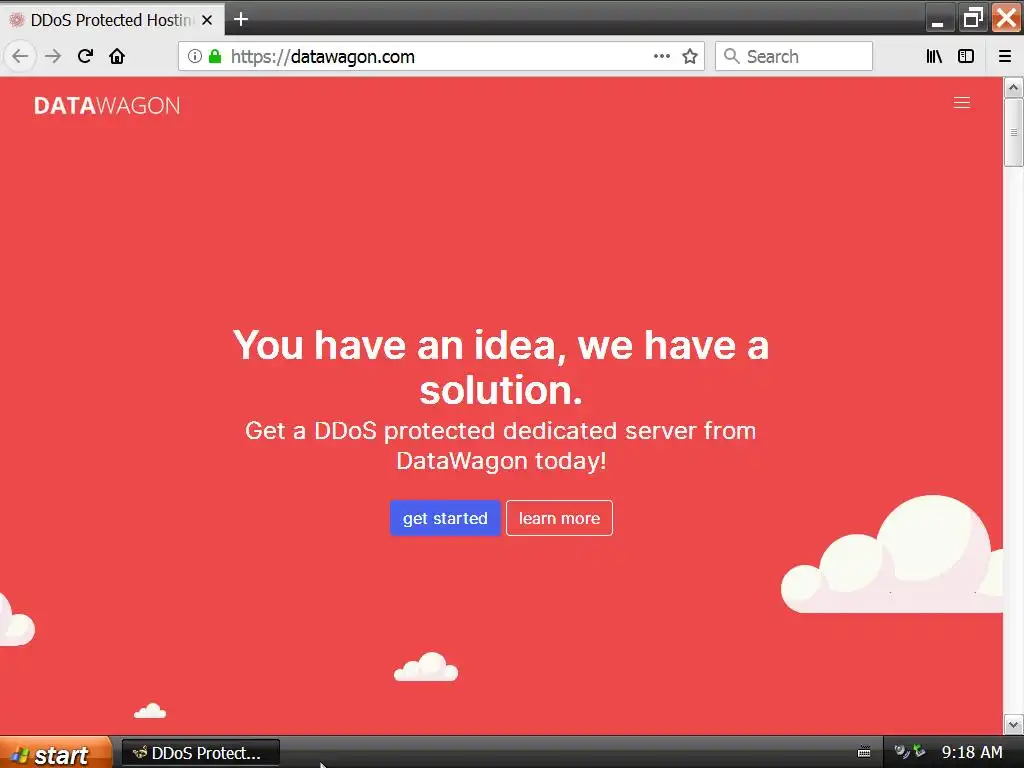Open page actions three-dot menu in address bar
Image resolution: width=1024 pixels, height=768 pixels.
coord(662,56)
